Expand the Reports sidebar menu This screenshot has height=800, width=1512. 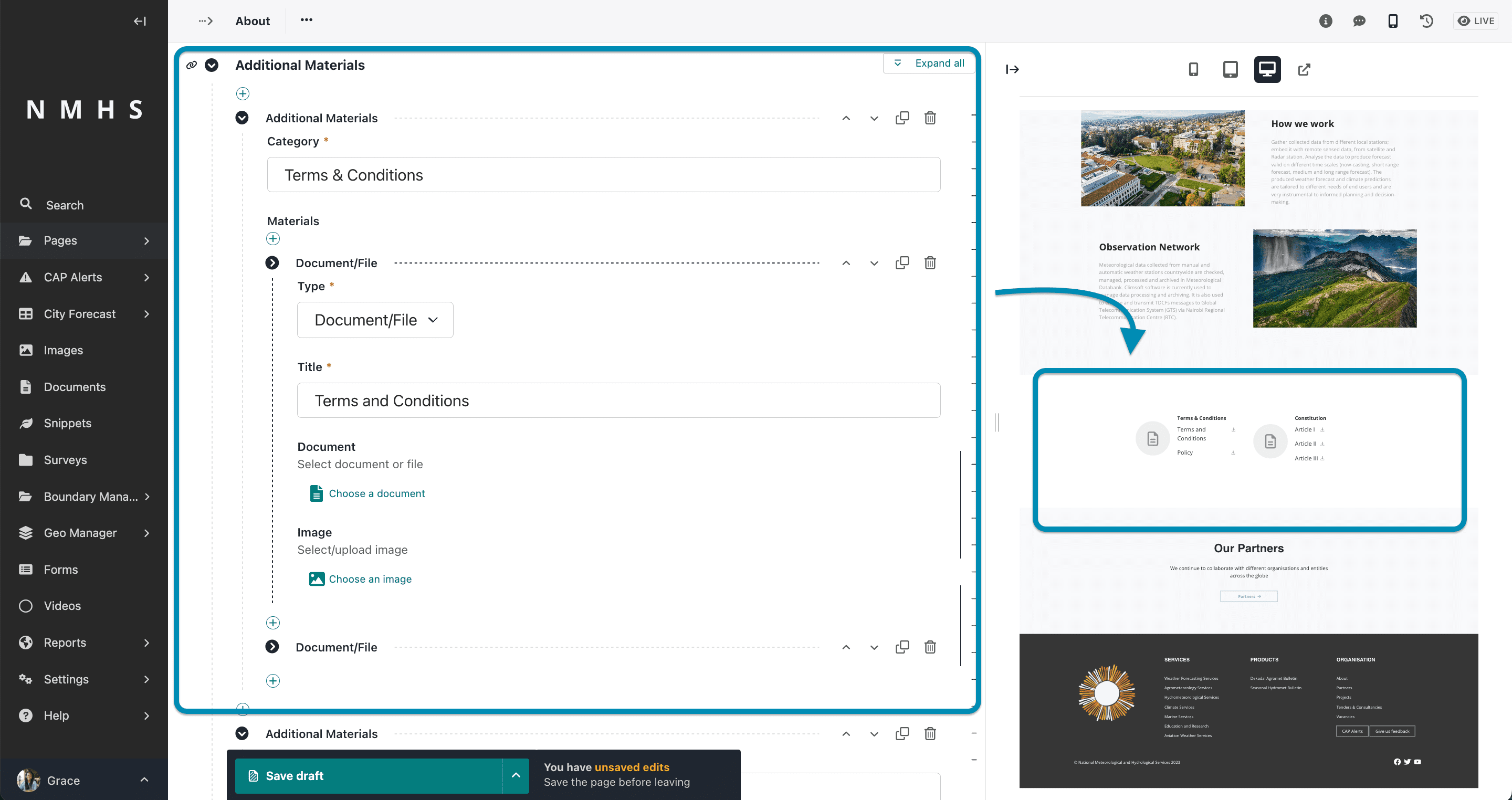click(x=84, y=643)
